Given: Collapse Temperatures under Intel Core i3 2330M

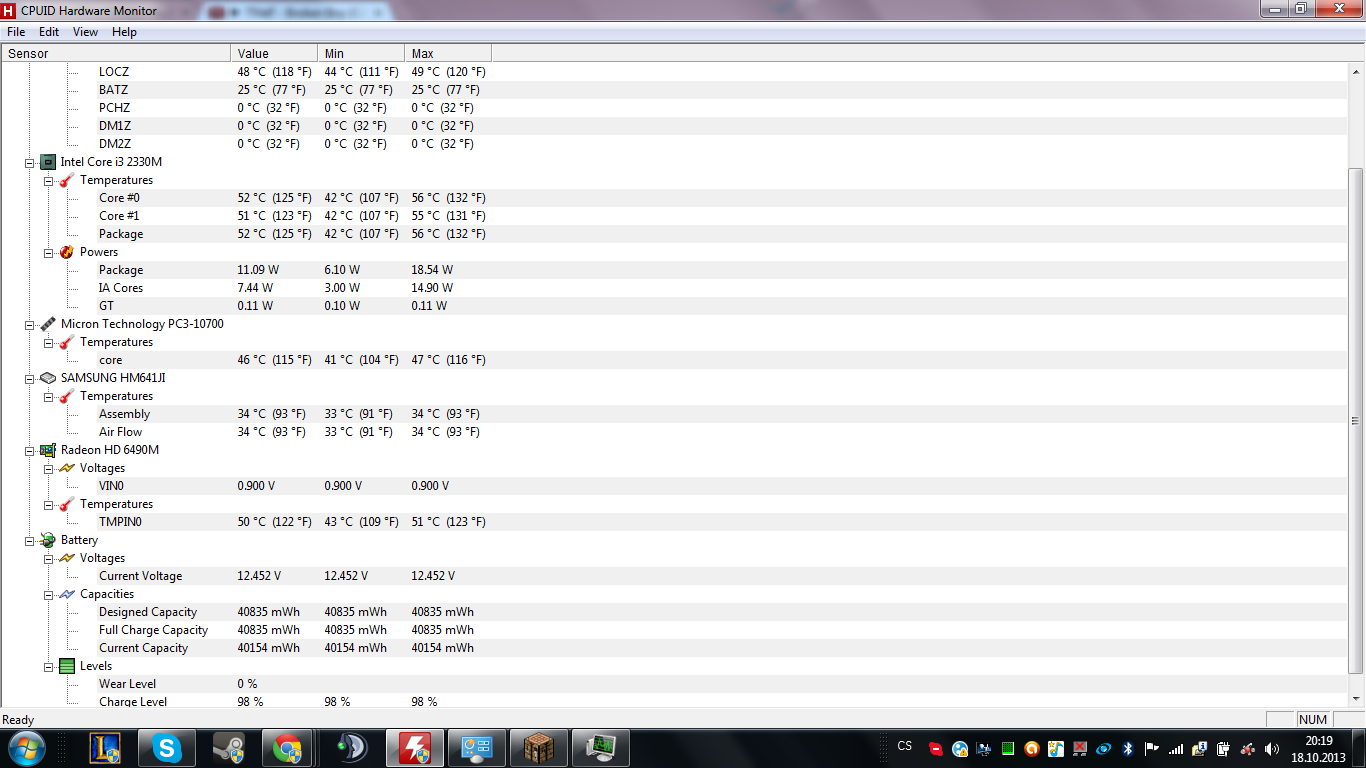Looking at the screenshot, I should pos(48,180).
